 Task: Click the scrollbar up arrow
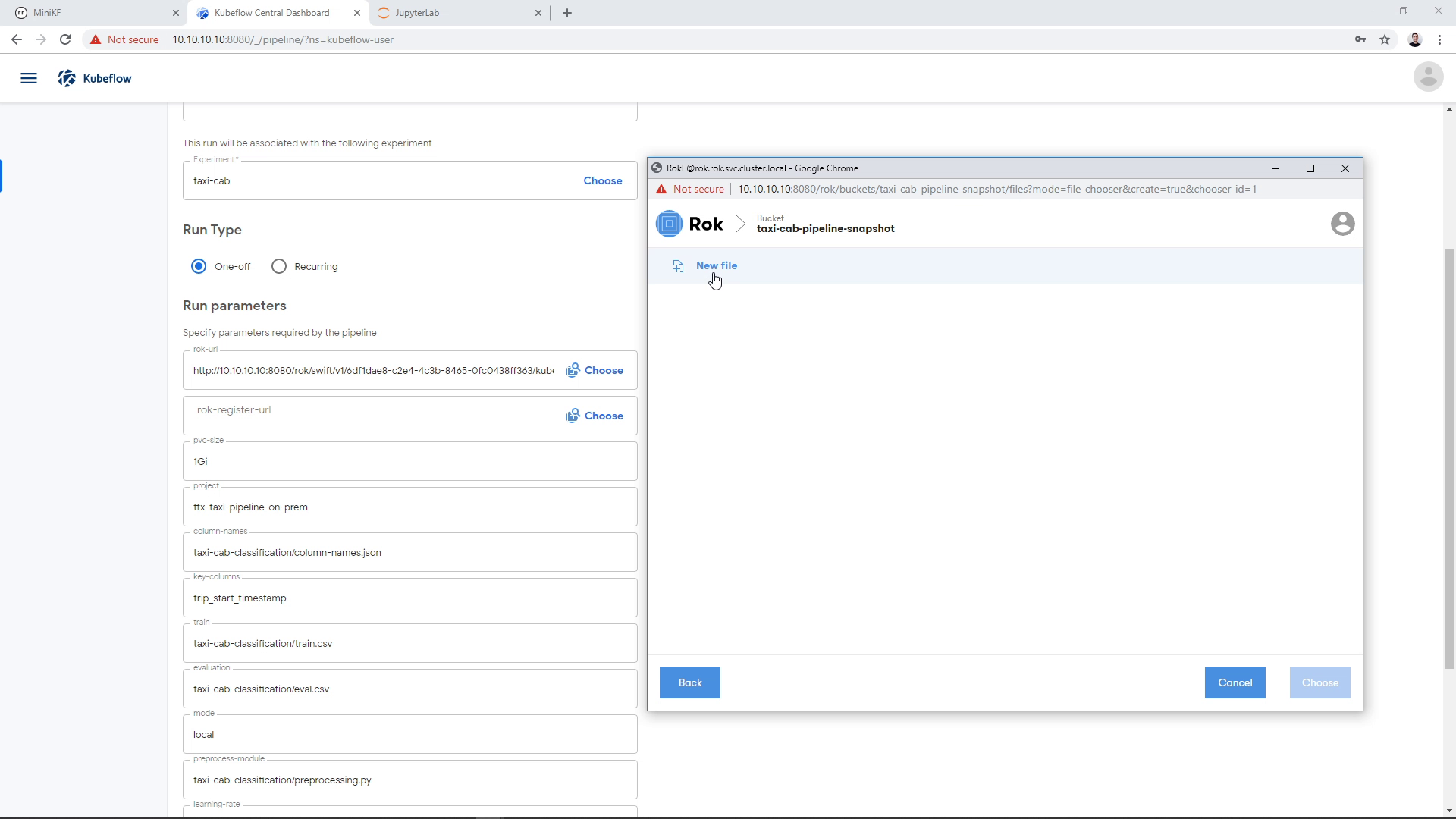point(1449,110)
